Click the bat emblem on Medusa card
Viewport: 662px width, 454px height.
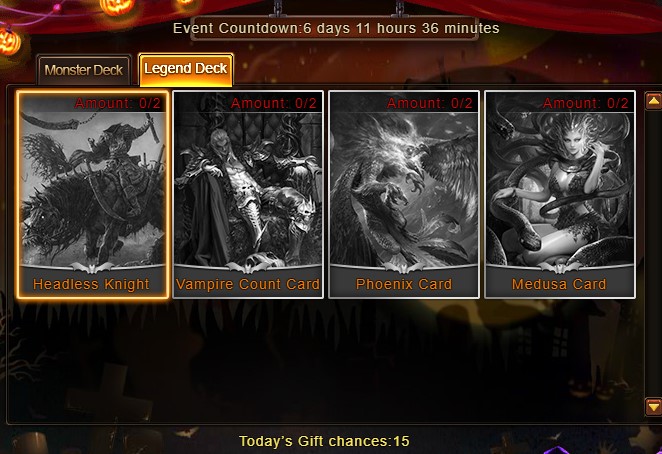point(560,267)
